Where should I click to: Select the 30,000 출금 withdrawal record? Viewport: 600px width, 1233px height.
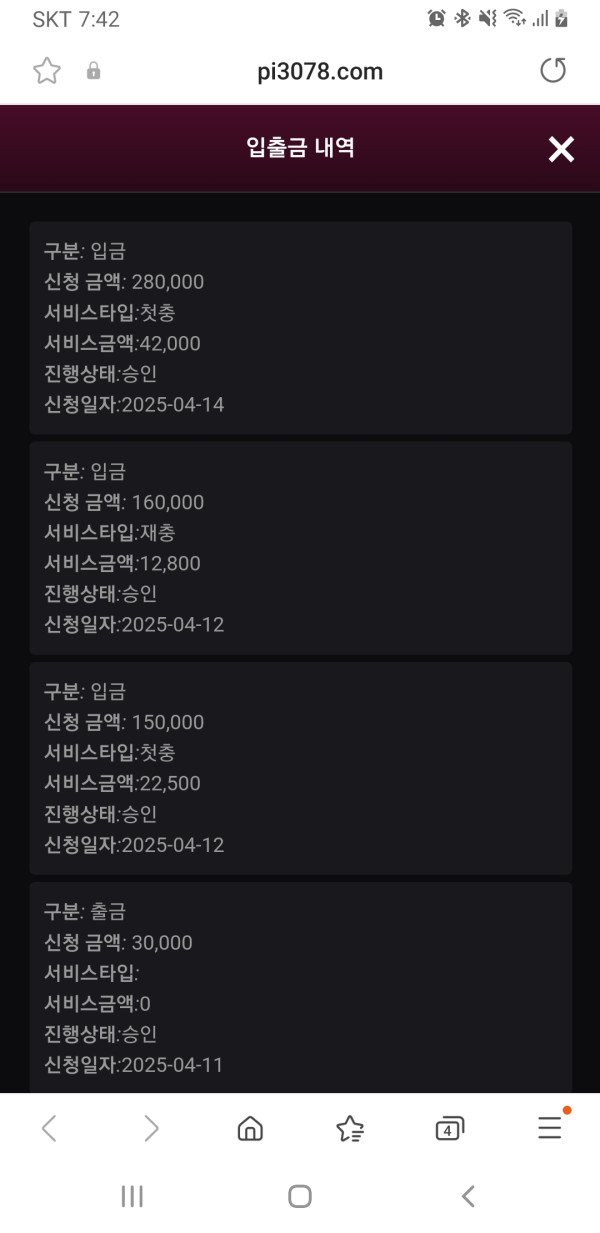300,987
